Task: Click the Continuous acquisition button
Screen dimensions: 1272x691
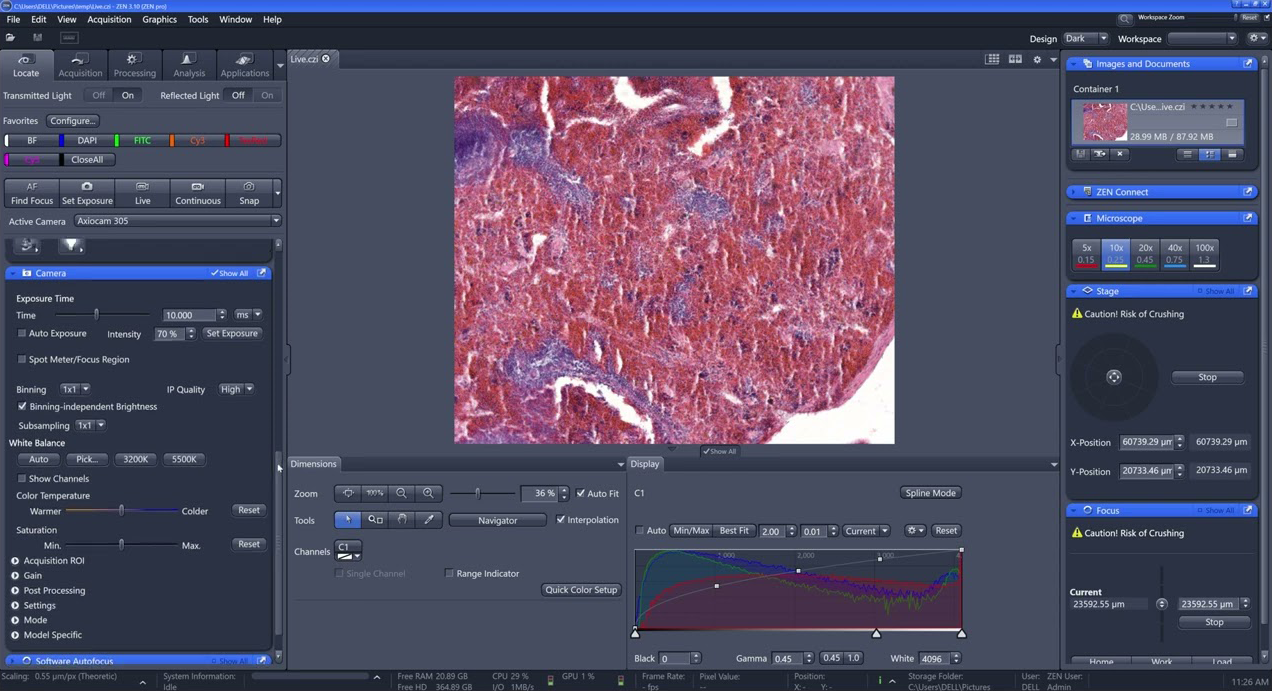Action: (198, 193)
